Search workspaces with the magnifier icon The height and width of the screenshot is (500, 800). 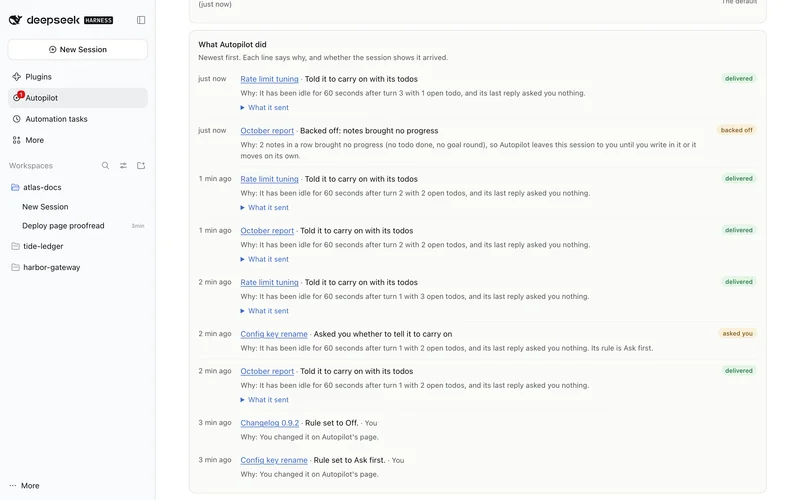(105, 165)
